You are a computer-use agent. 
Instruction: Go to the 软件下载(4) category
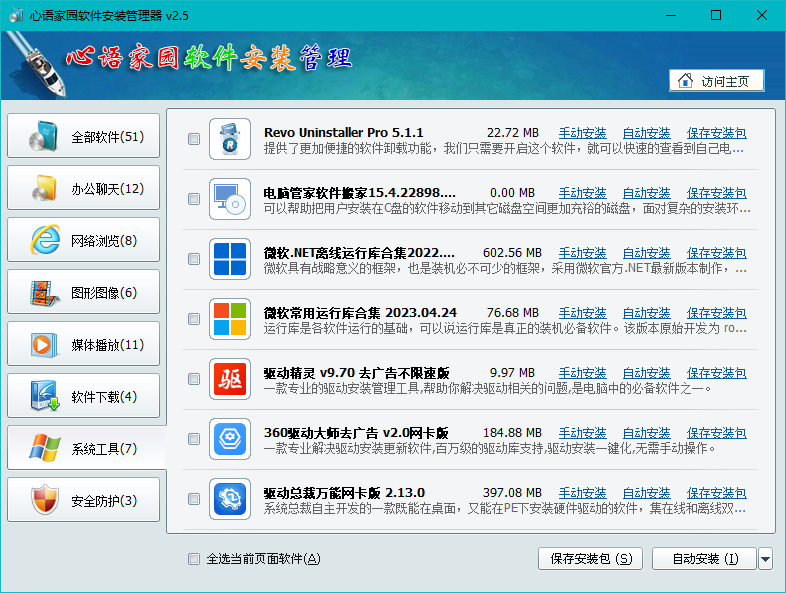pyautogui.click(x=83, y=396)
